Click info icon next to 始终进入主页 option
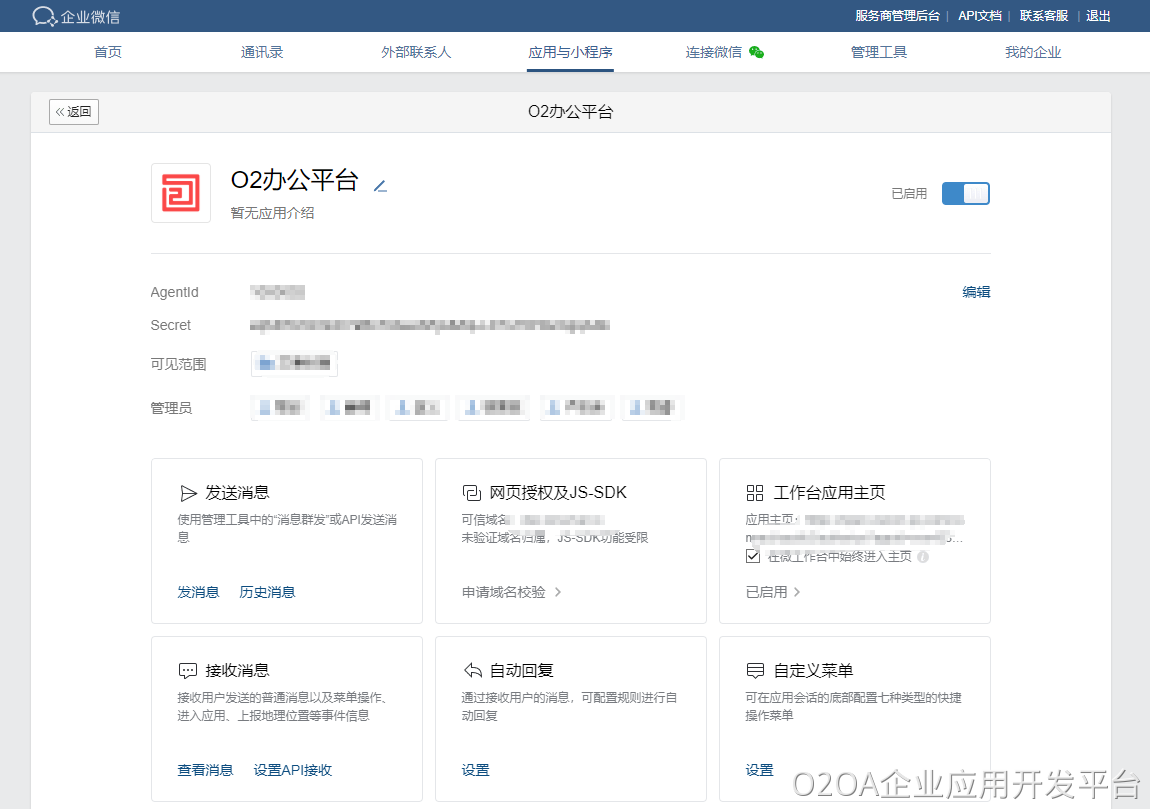The image size is (1150, 809). [923, 557]
